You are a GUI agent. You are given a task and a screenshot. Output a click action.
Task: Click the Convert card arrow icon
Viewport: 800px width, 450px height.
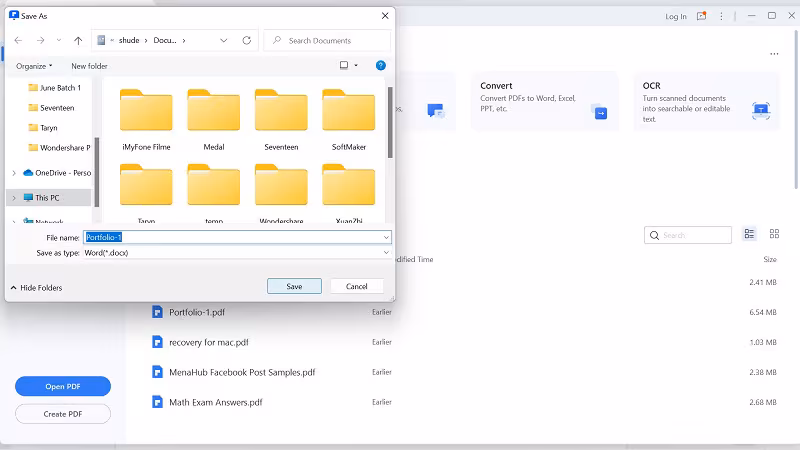click(x=599, y=112)
